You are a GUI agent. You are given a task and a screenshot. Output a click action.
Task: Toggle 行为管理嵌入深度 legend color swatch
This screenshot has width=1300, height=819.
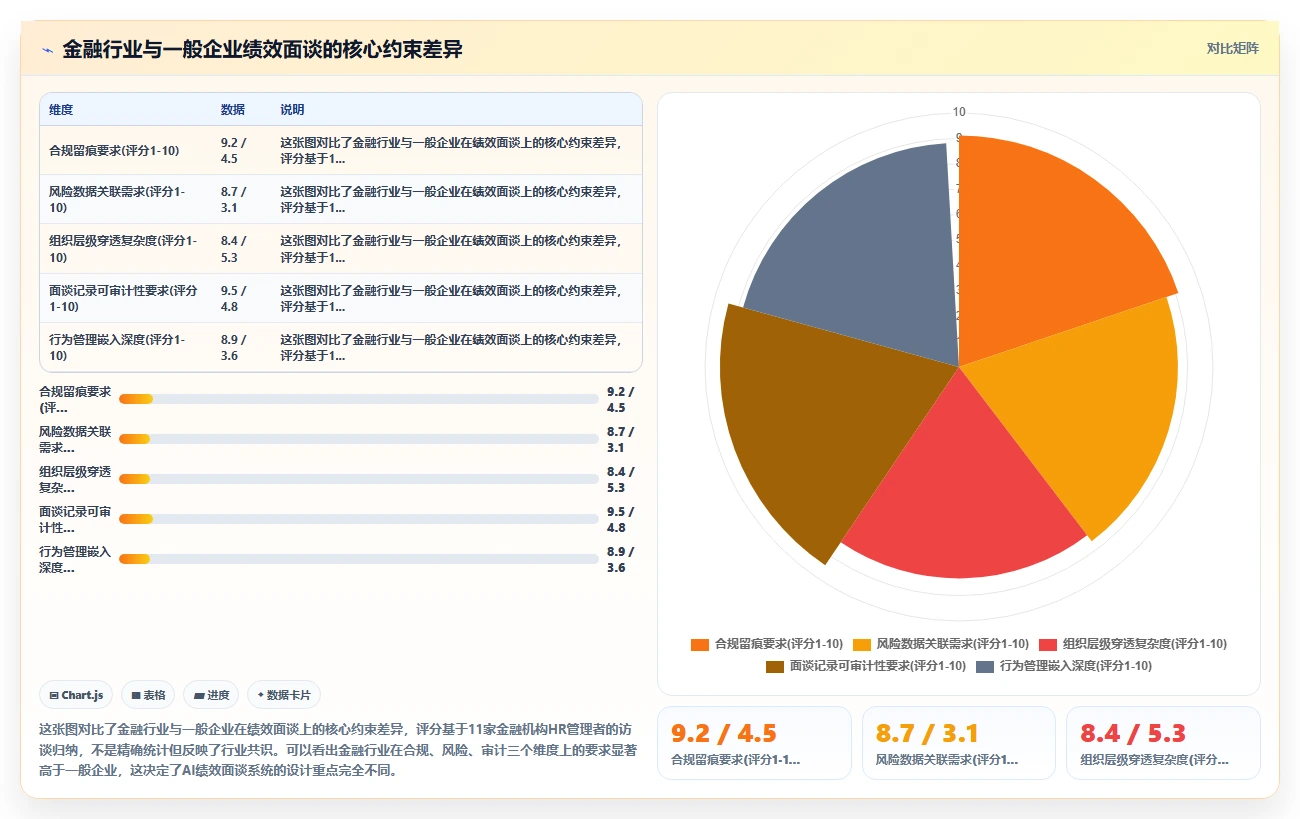click(x=985, y=666)
